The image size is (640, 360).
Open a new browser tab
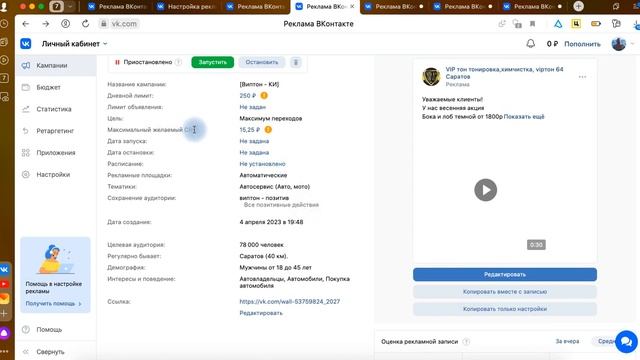point(578,6)
